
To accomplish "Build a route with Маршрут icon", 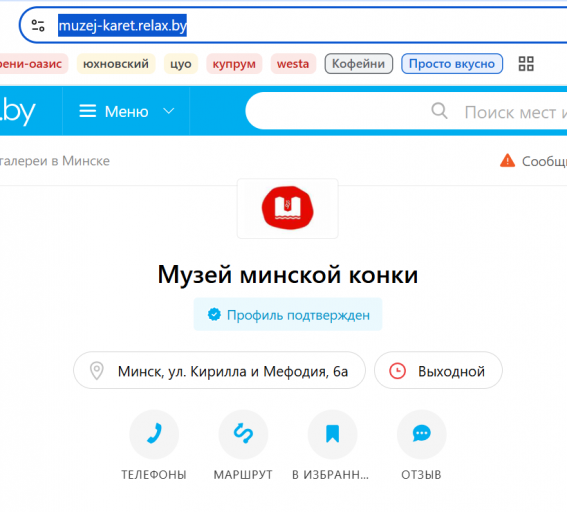I will pyautogui.click(x=243, y=434).
